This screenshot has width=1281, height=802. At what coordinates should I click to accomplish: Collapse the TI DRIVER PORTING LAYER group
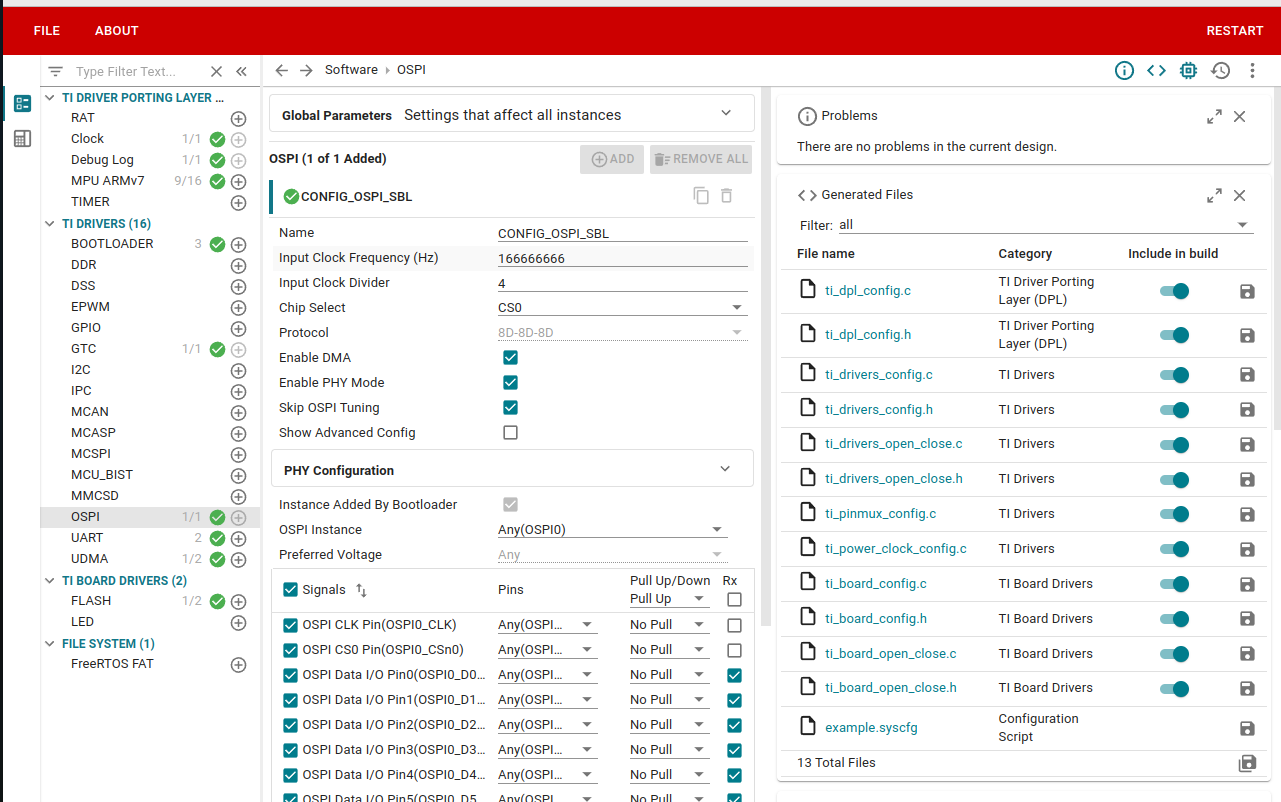pos(51,98)
